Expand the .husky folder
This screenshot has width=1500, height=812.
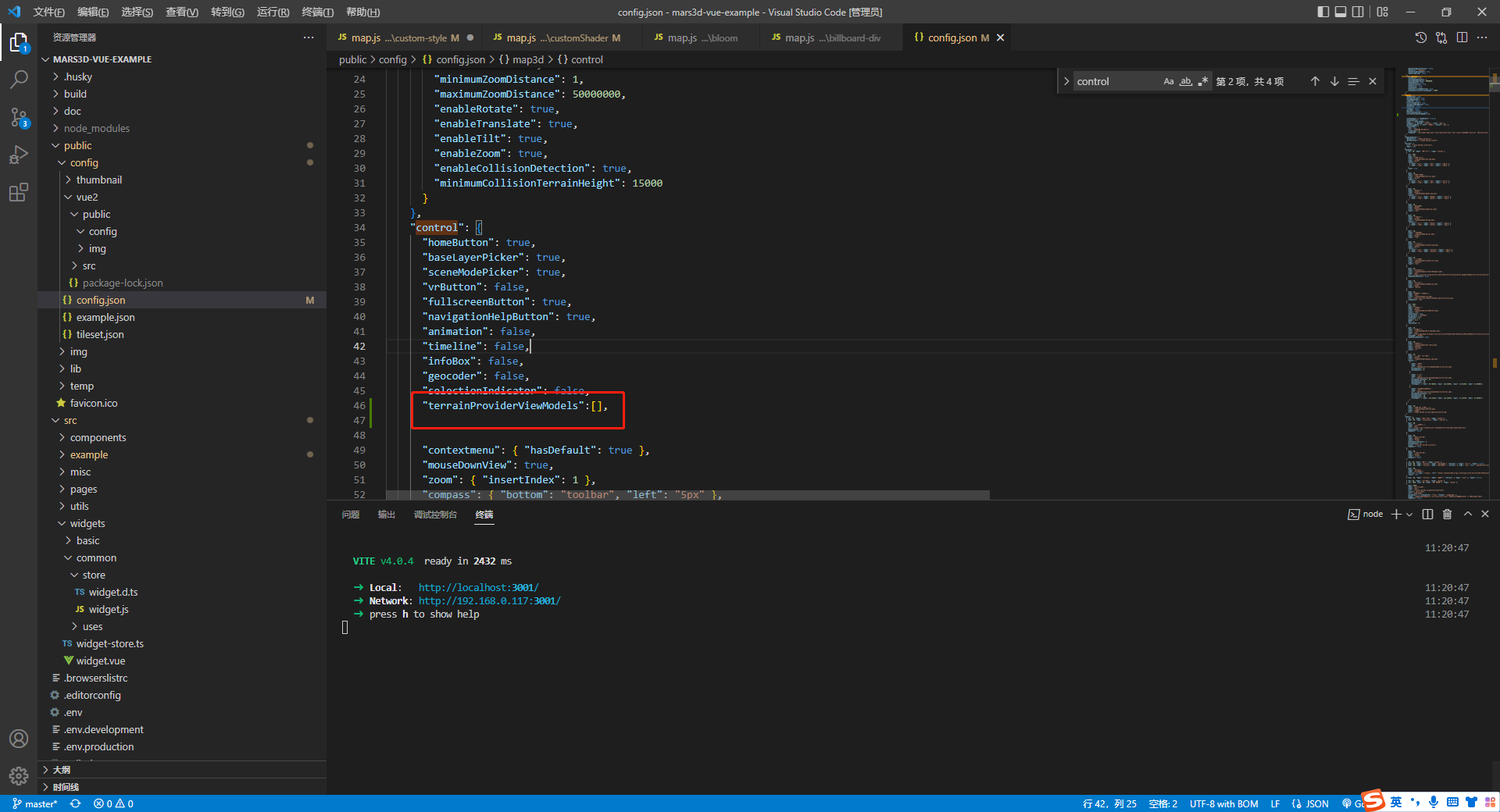(78, 77)
